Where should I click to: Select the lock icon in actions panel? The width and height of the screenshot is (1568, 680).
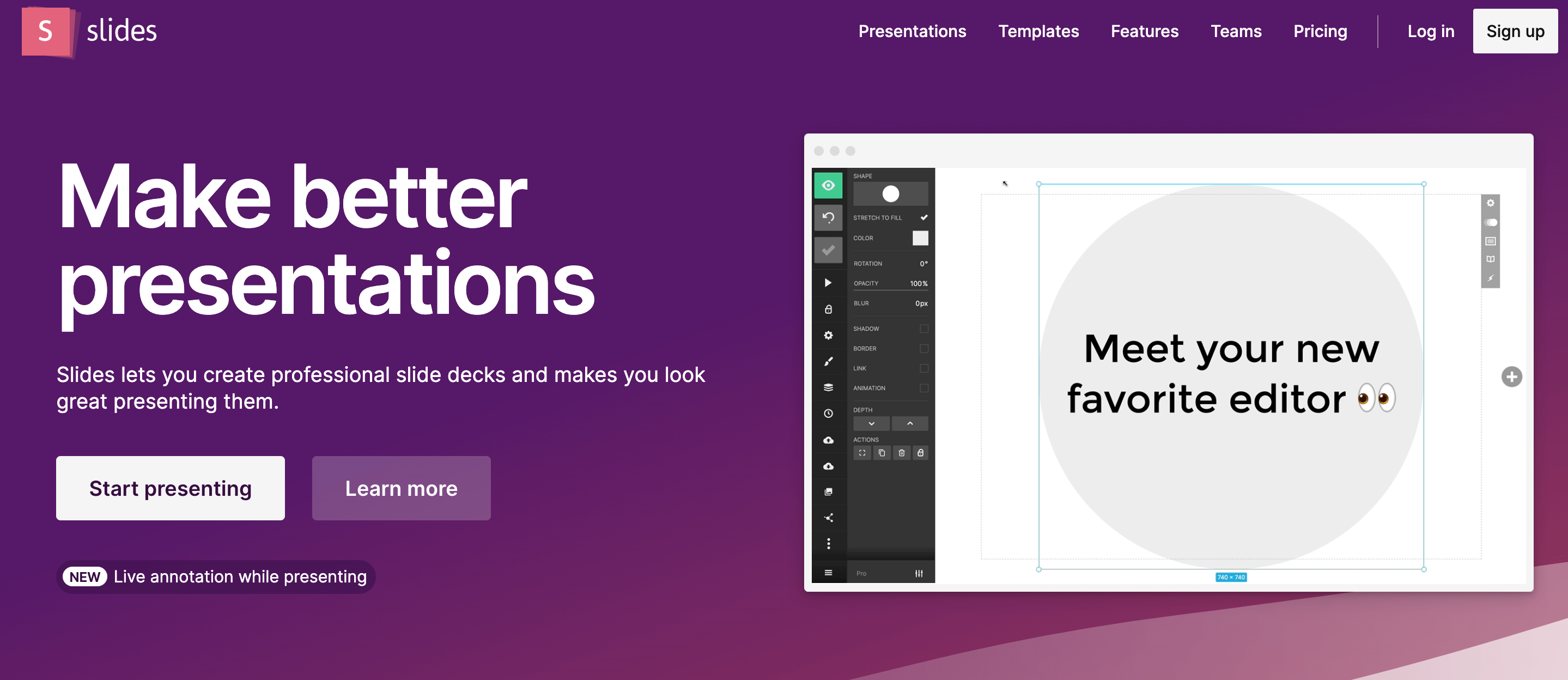922,452
